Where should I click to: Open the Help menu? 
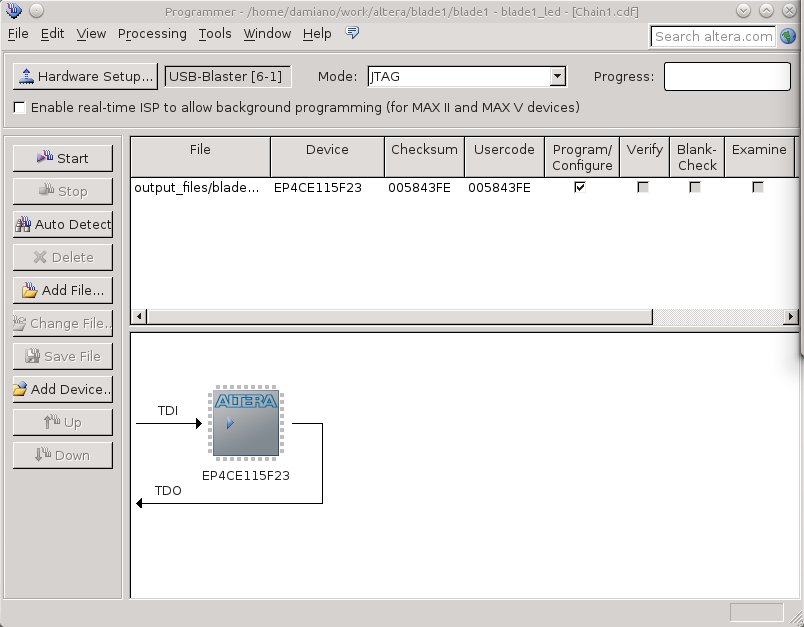(x=317, y=34)
